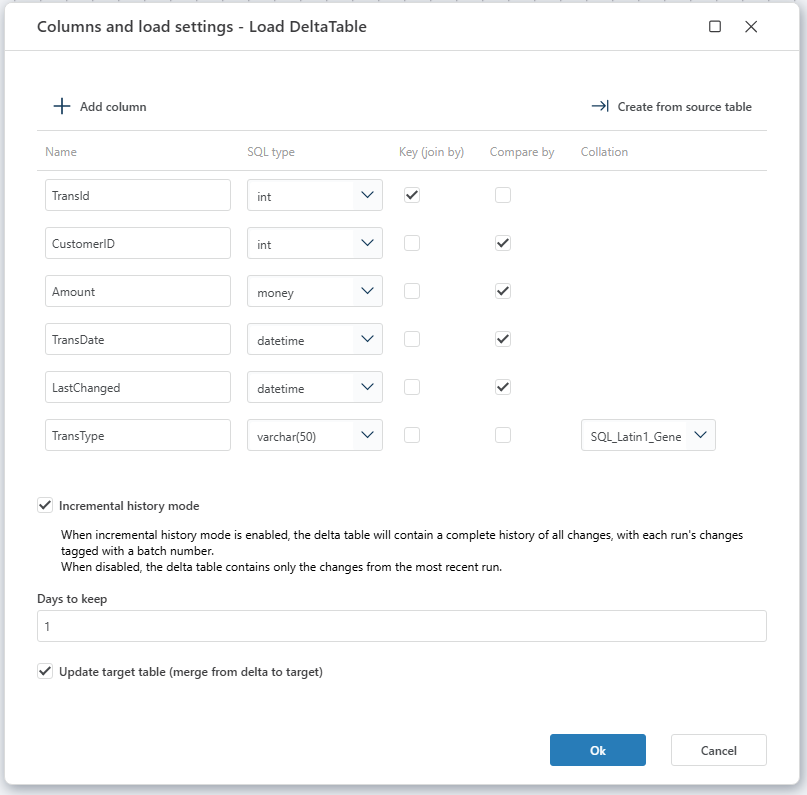Check Key (join by) for CustomerID
The image size is (807, 795).
pos(412,243)
